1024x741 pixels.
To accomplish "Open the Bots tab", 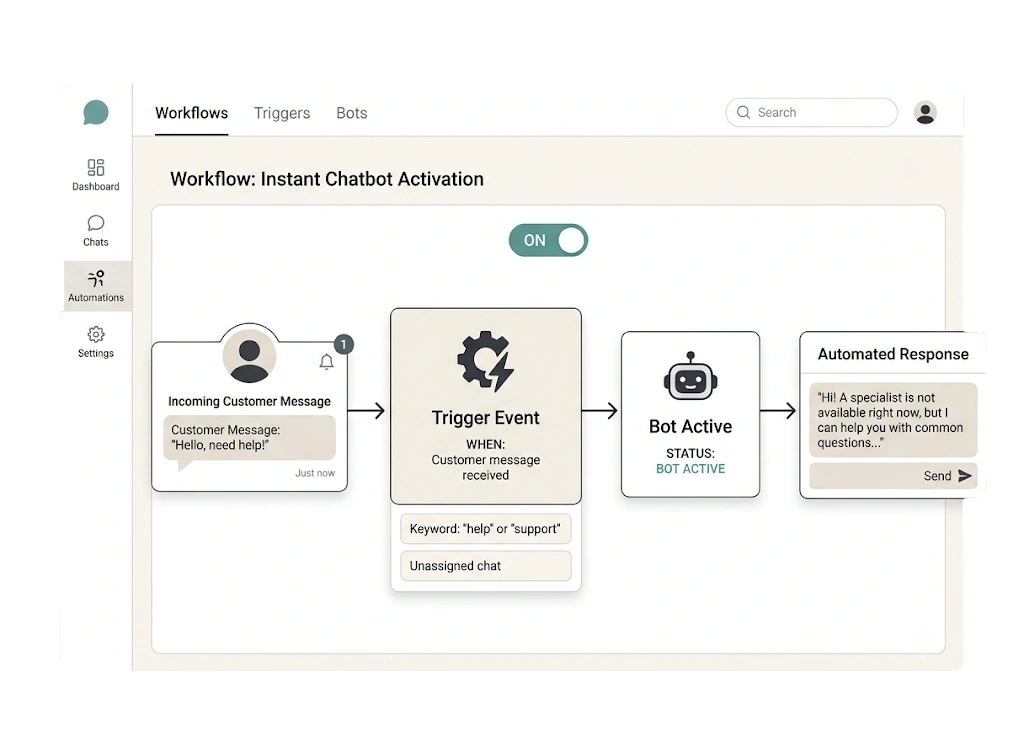I will 352,113.
